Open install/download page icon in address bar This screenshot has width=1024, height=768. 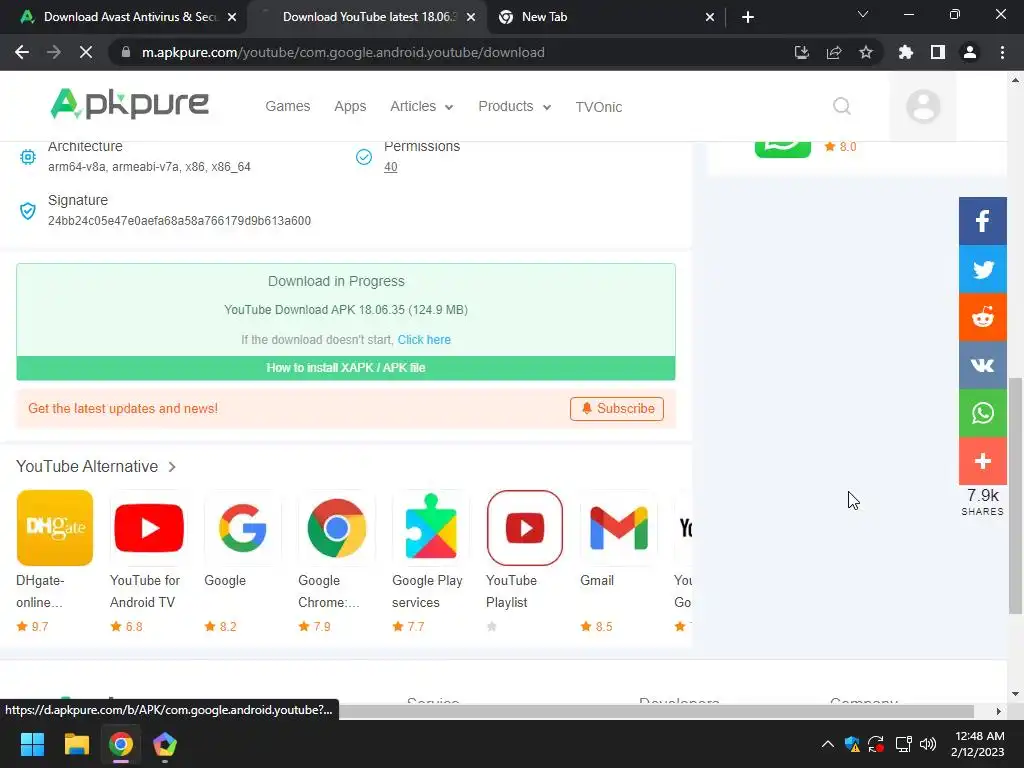coord(802,52)
